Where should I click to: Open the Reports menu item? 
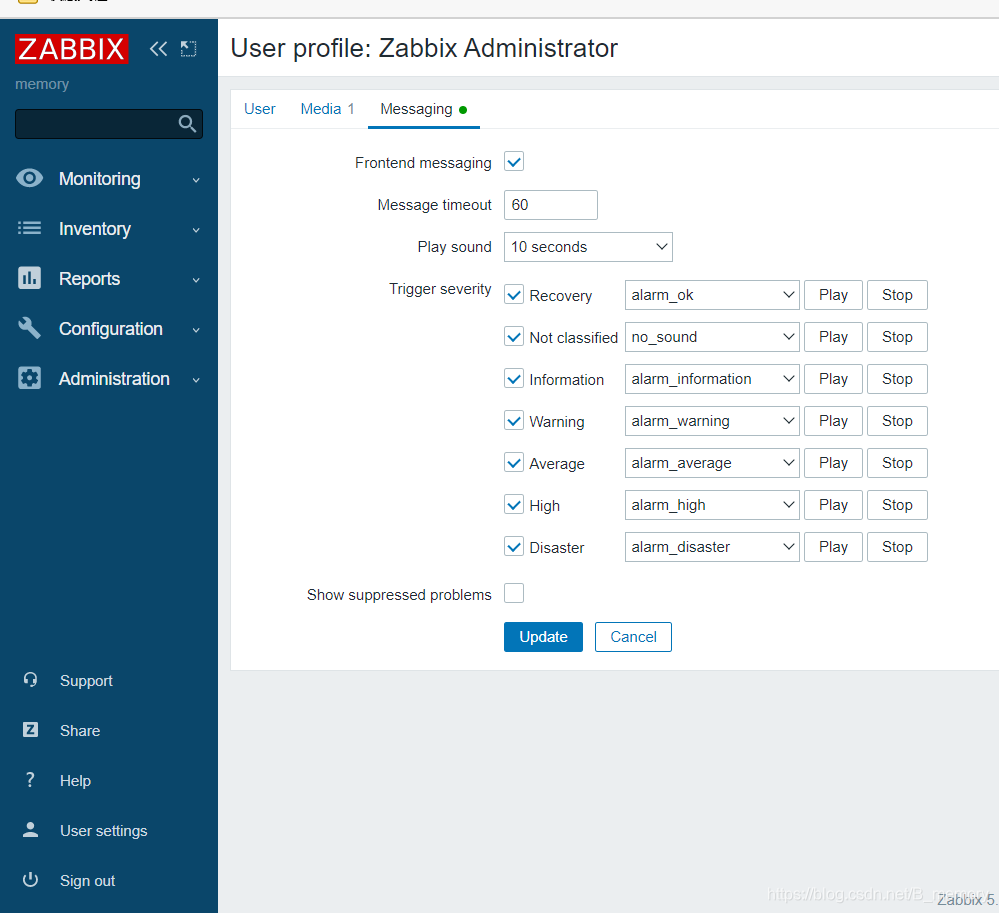(x=109, y=278)
